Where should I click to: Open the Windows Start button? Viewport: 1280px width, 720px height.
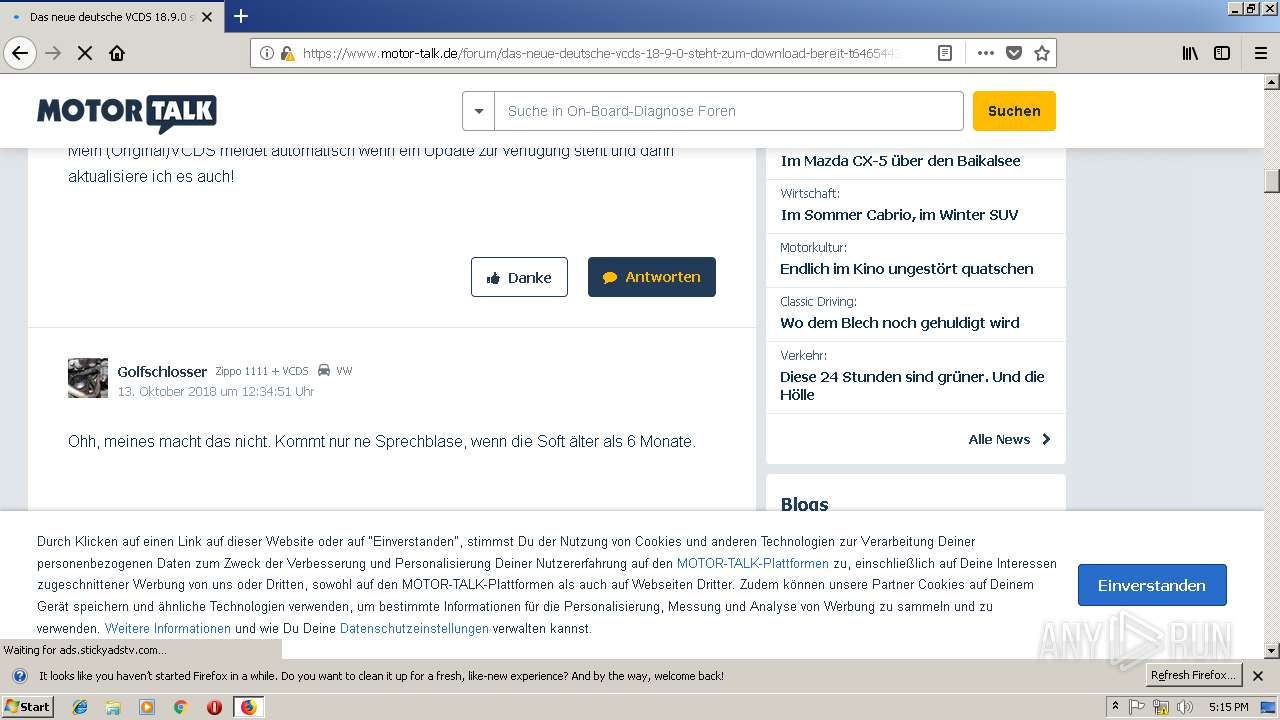pyautogui.click(x=28, y=706)
